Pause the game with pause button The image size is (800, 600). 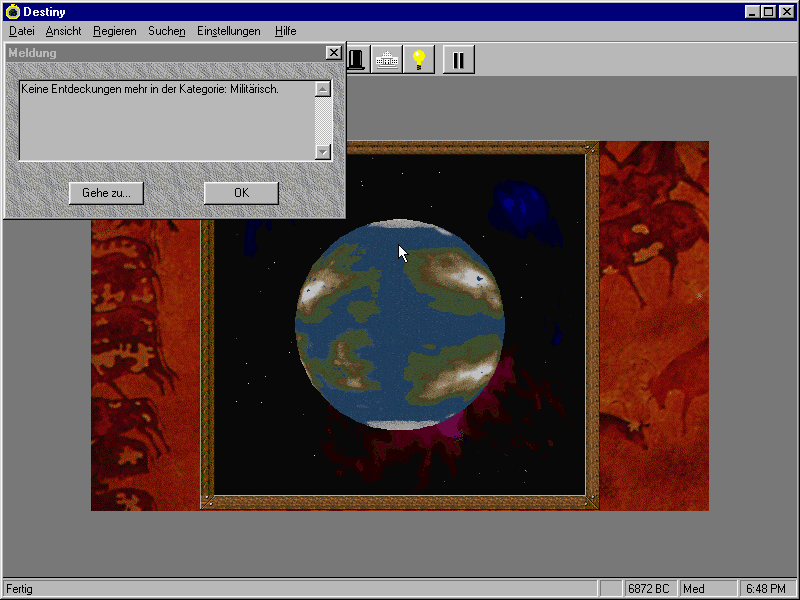(459, 59)
